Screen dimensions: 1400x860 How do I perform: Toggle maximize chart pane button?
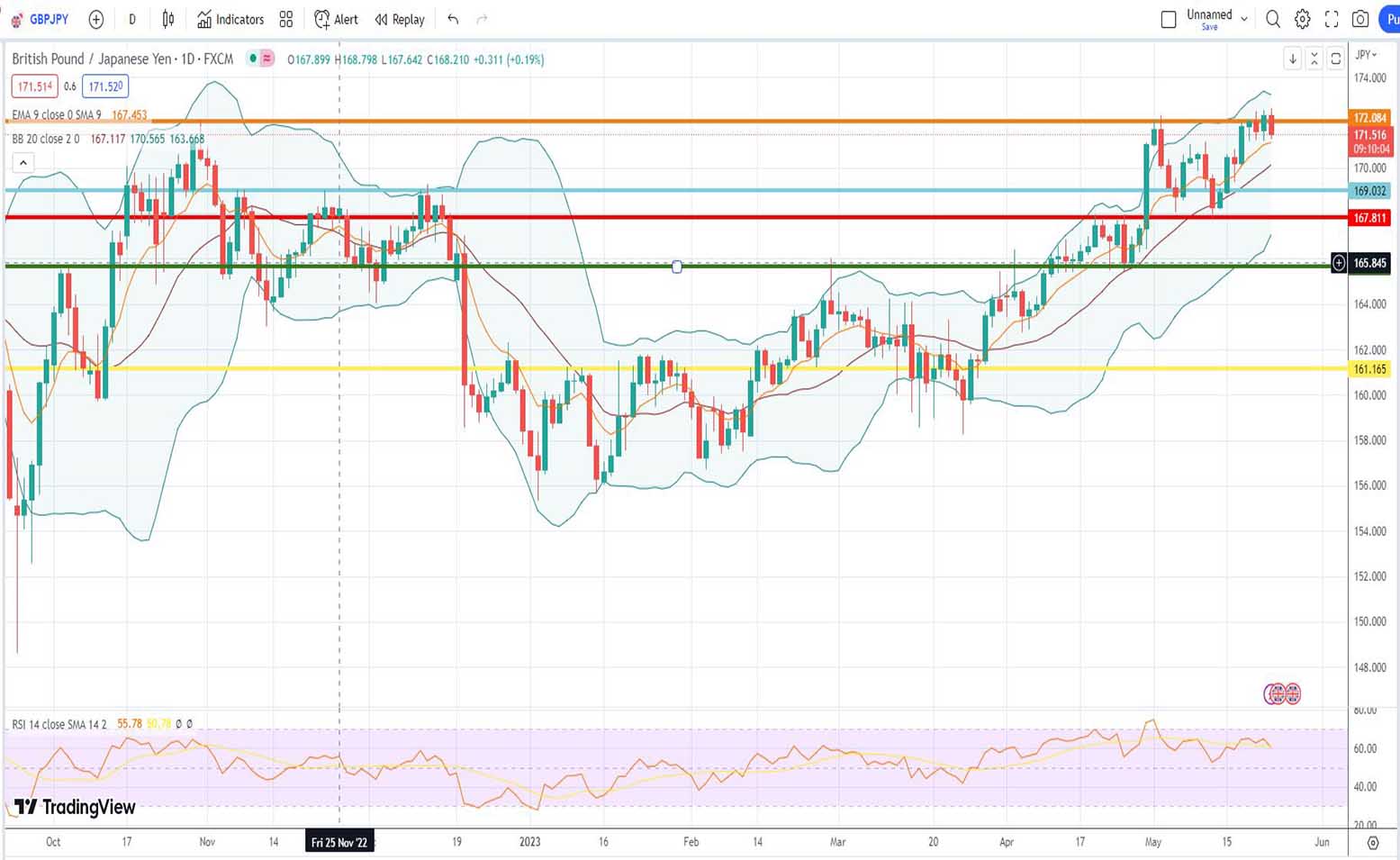point(1335,59)
